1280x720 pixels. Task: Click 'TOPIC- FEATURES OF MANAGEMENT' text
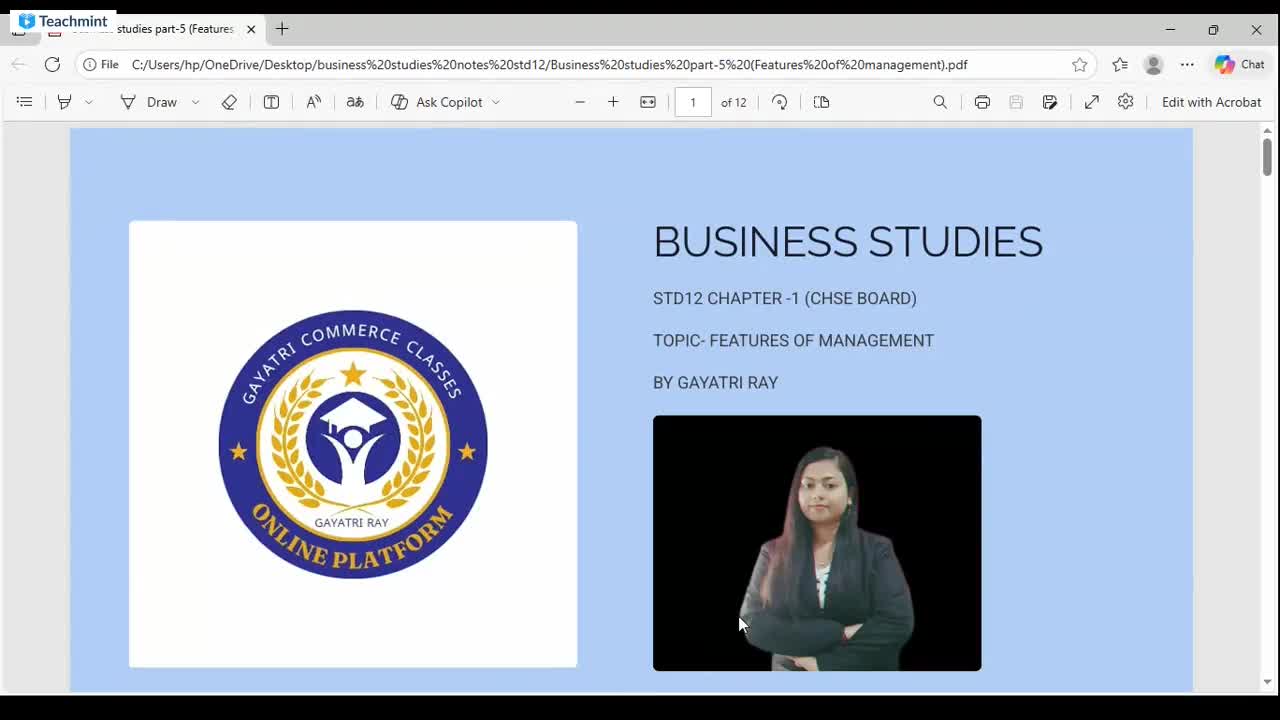coord(793,340)
